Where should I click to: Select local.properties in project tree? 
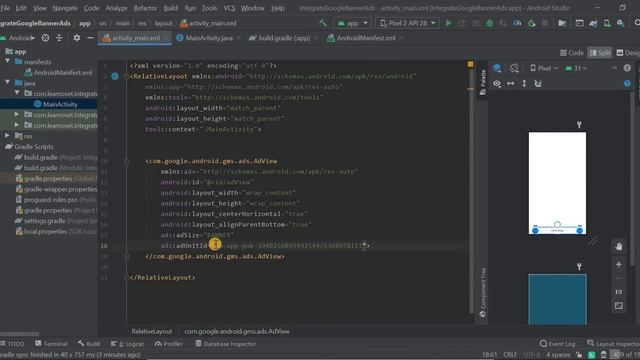pos(56,231)
